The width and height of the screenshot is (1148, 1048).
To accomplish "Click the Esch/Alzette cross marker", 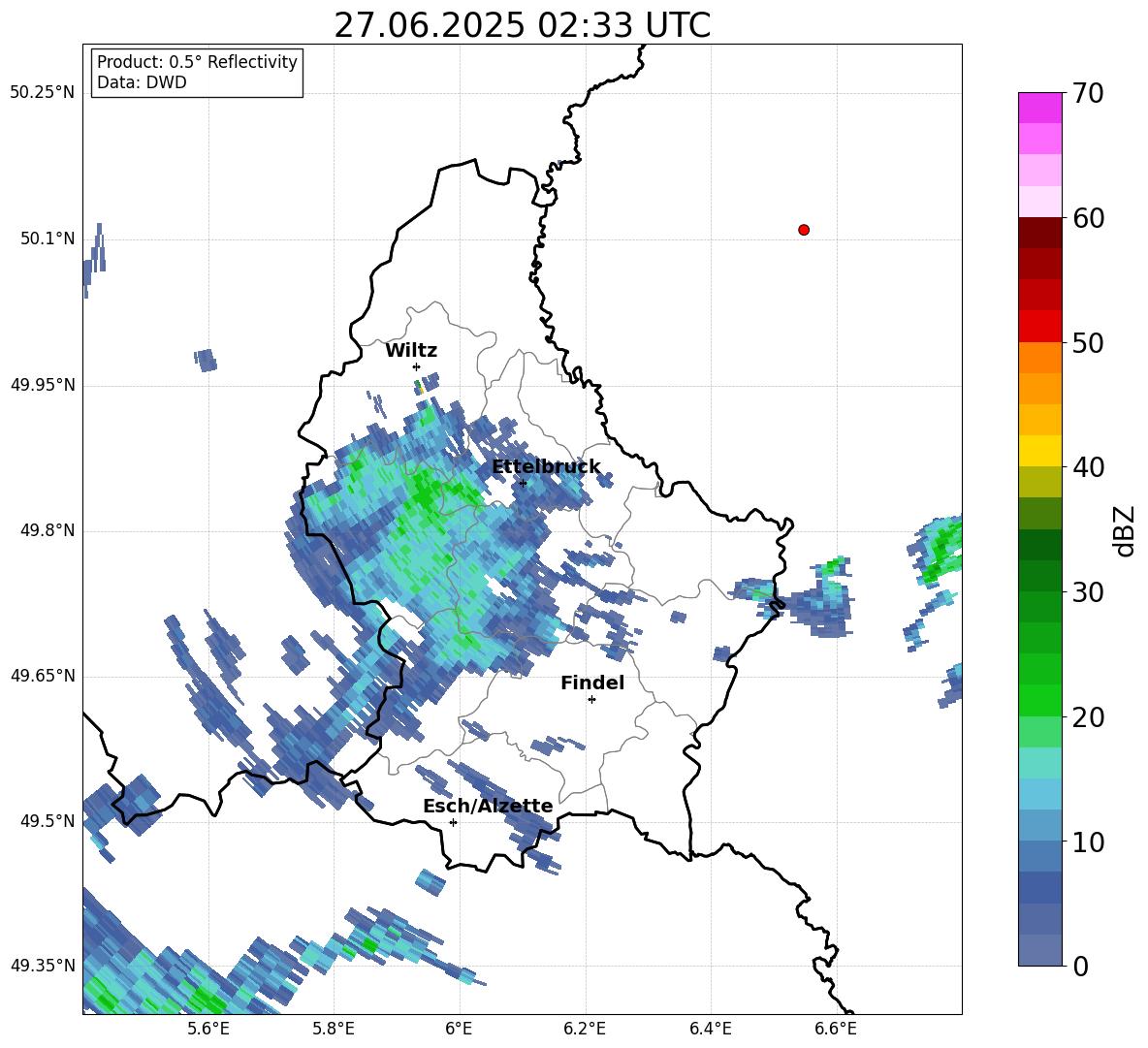I will coord(453,822).
